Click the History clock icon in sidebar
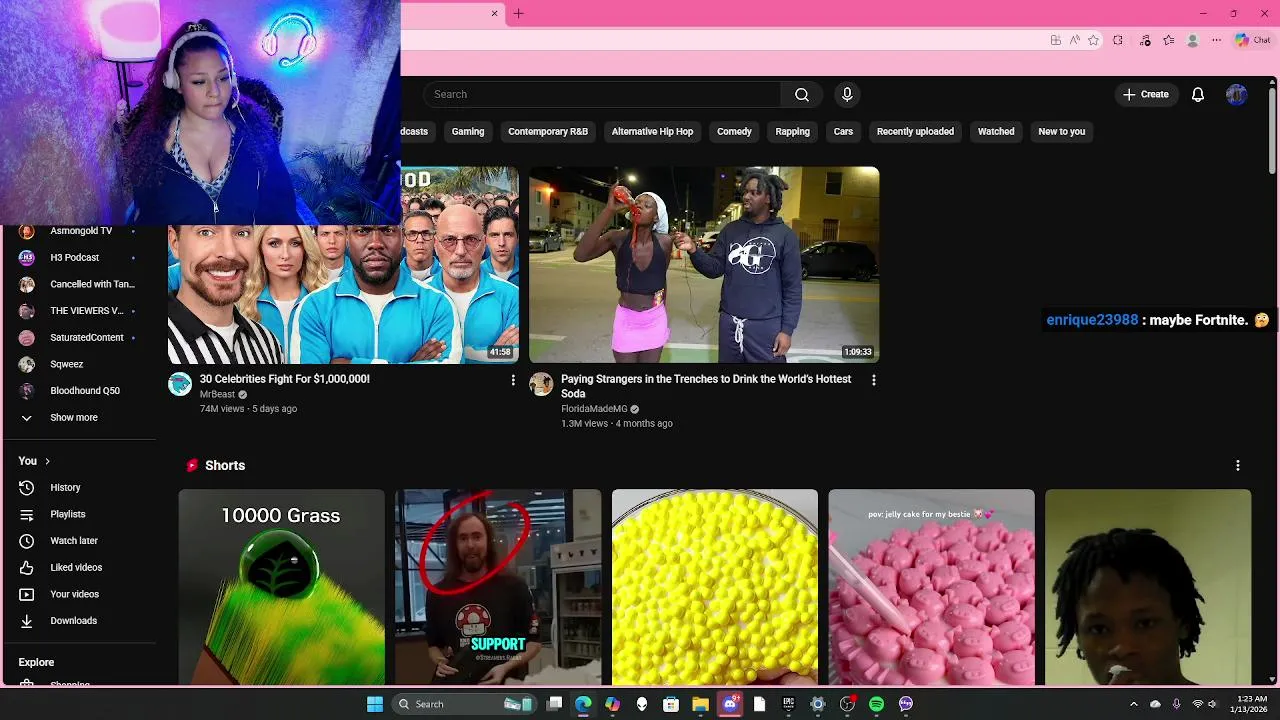The image size is (1280, 720). (x=27, y=487)
